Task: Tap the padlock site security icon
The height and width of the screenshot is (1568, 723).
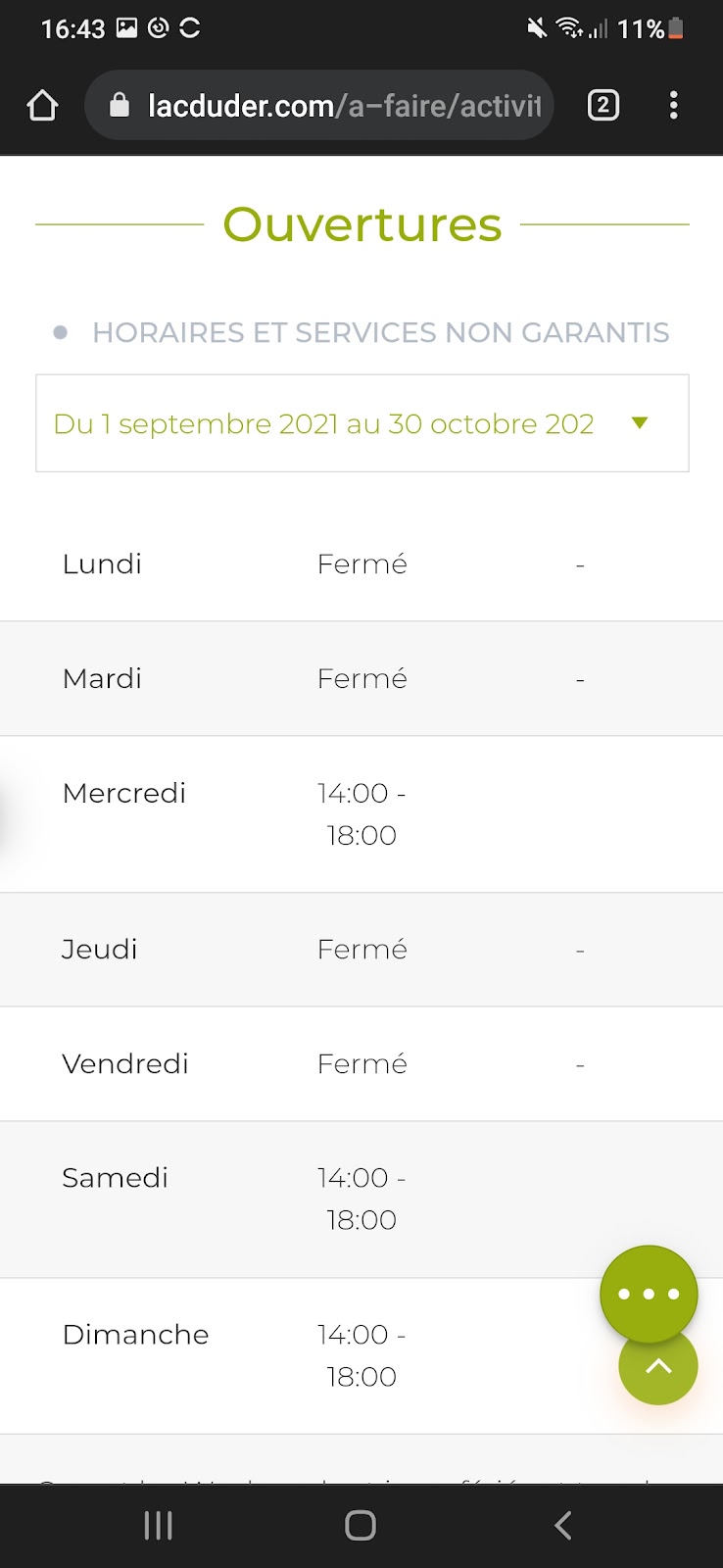Action: (119, 105)
